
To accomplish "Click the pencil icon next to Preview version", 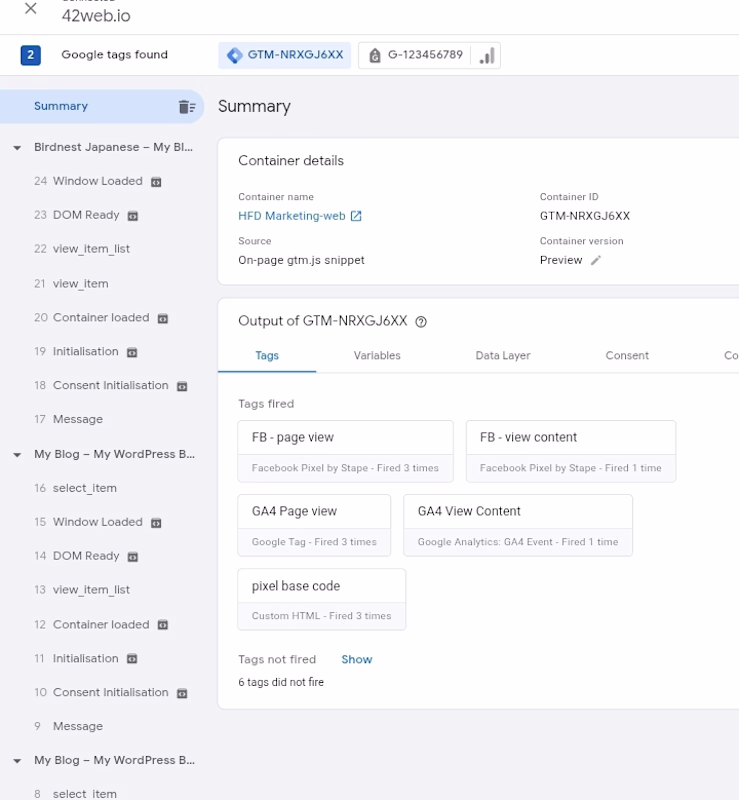I will (596, 261).
